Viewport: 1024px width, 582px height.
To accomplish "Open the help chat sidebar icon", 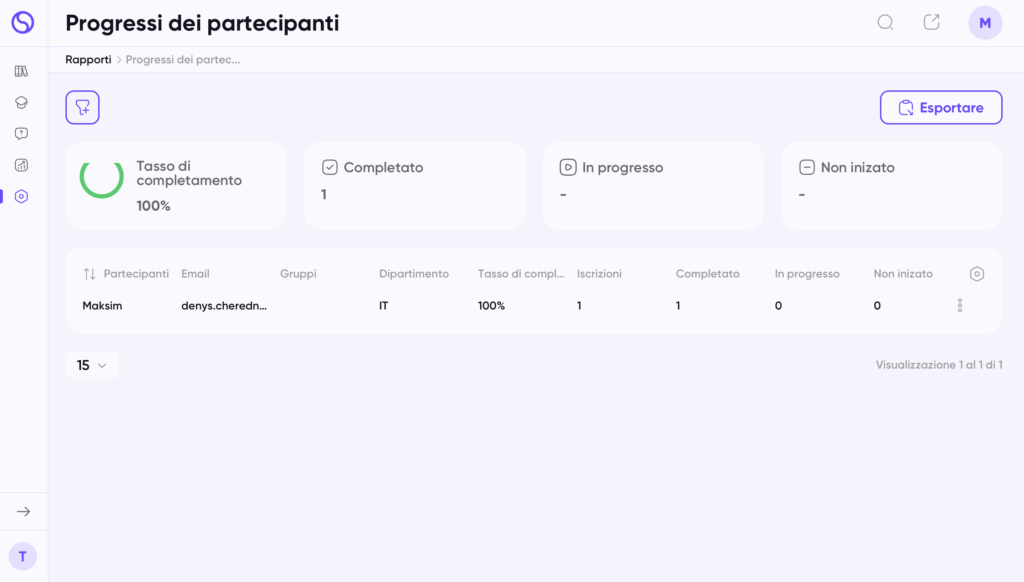I will tap(22, 134).
